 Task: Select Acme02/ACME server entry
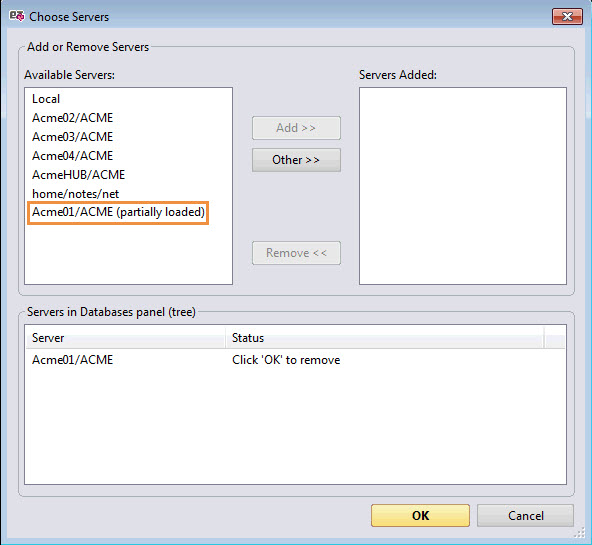(x=72, y=118)
